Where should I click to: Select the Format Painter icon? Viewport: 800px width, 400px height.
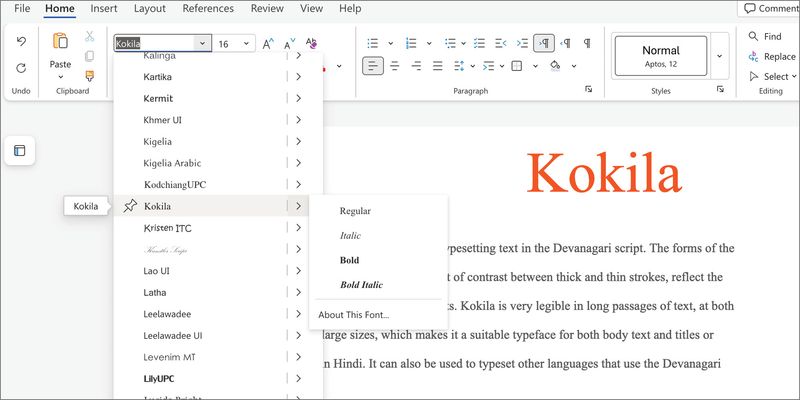89,76
